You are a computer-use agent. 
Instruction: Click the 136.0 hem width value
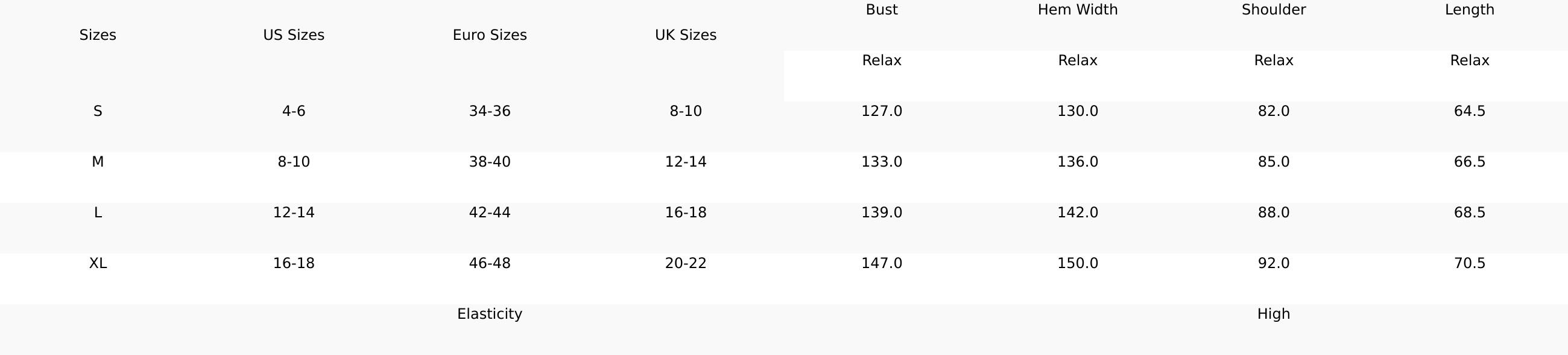[1077, 162]
